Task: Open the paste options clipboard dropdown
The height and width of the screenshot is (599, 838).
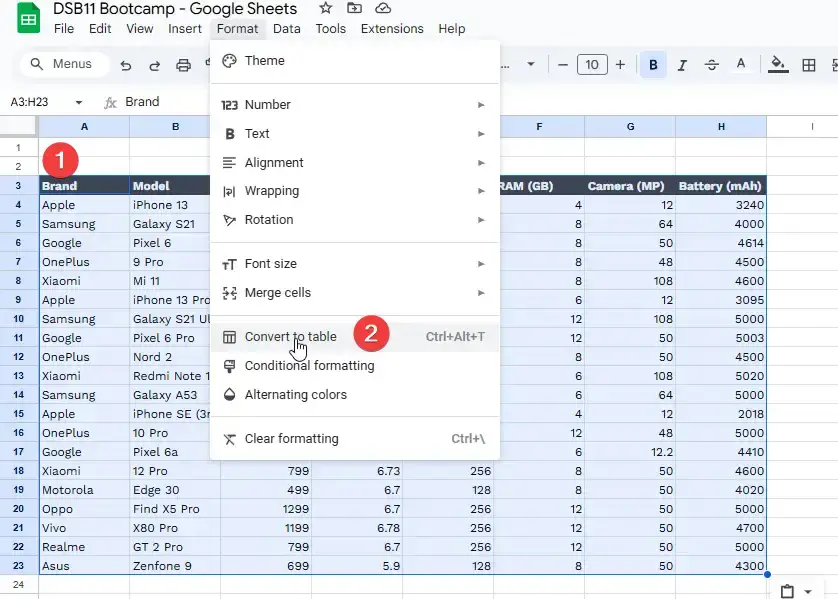Action: pos(796,592)
